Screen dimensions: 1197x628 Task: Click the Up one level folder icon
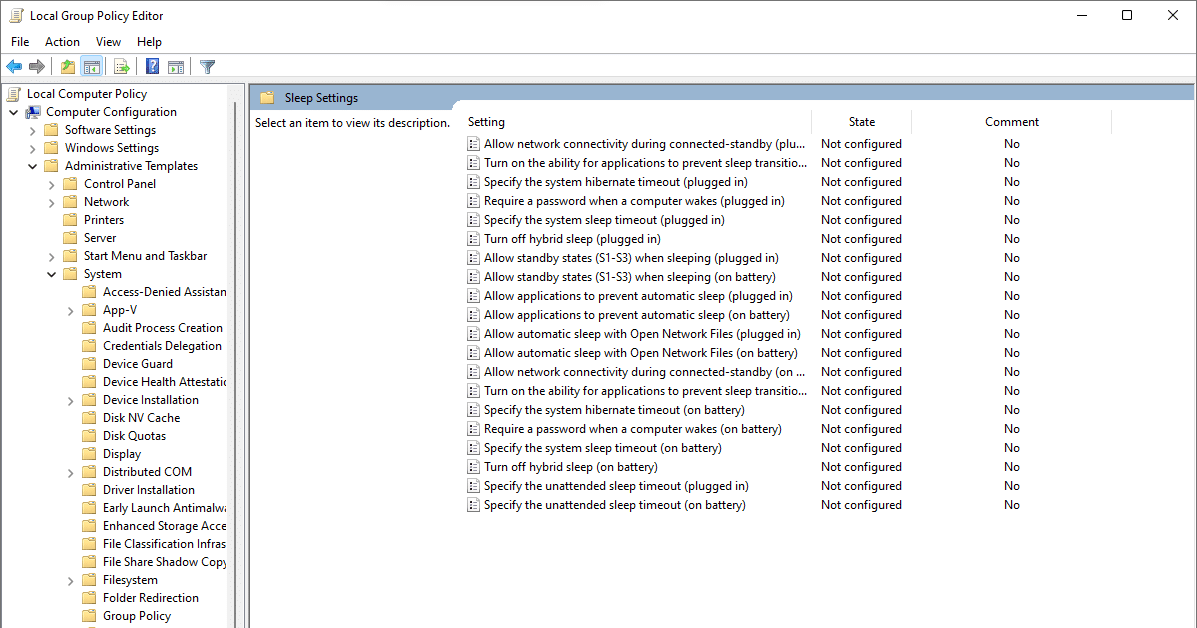[x=67, y=67]
